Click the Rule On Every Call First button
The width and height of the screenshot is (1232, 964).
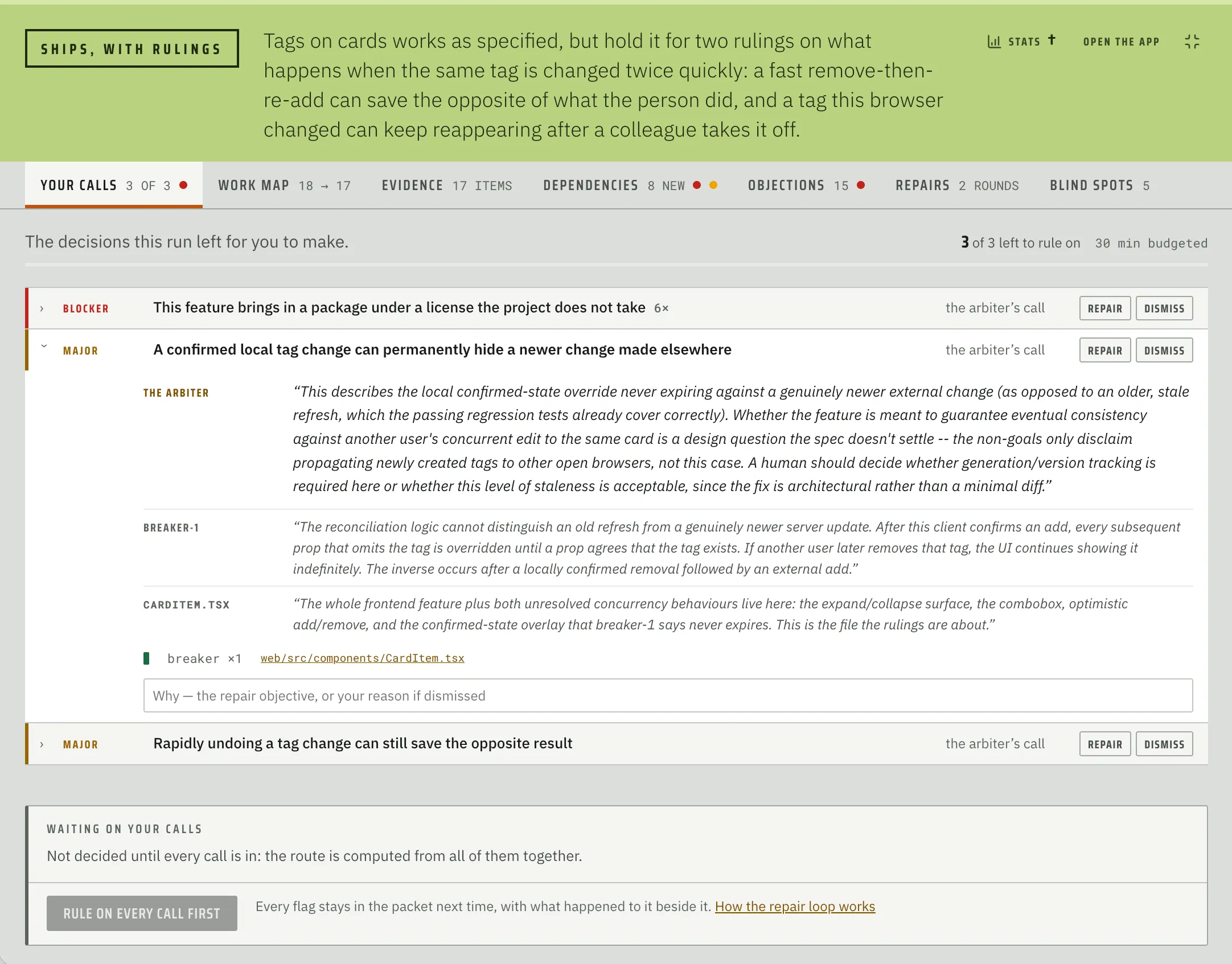click(142, 913)
